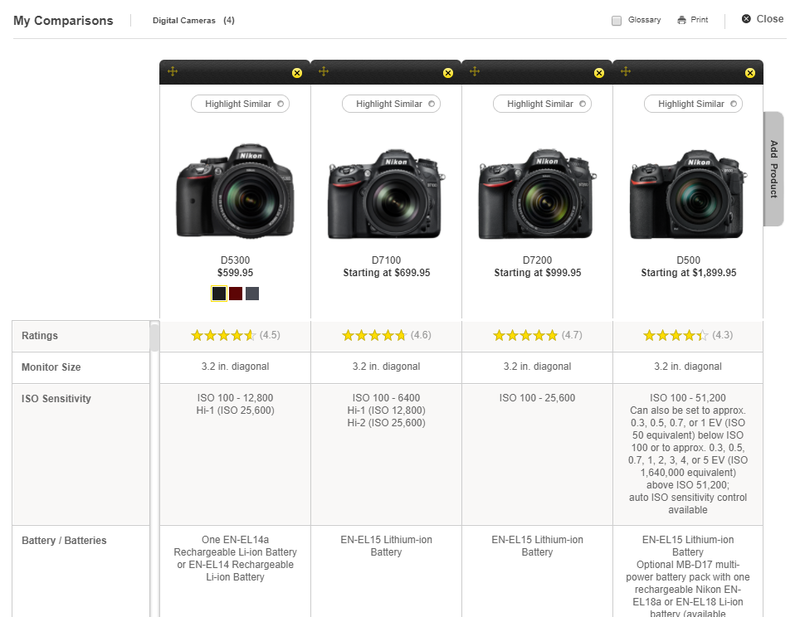This screenshot has height=617, width=800.
Task: Remove the D7100 column with yellow X
Action: pyautogui.click(x=448, y=73)
